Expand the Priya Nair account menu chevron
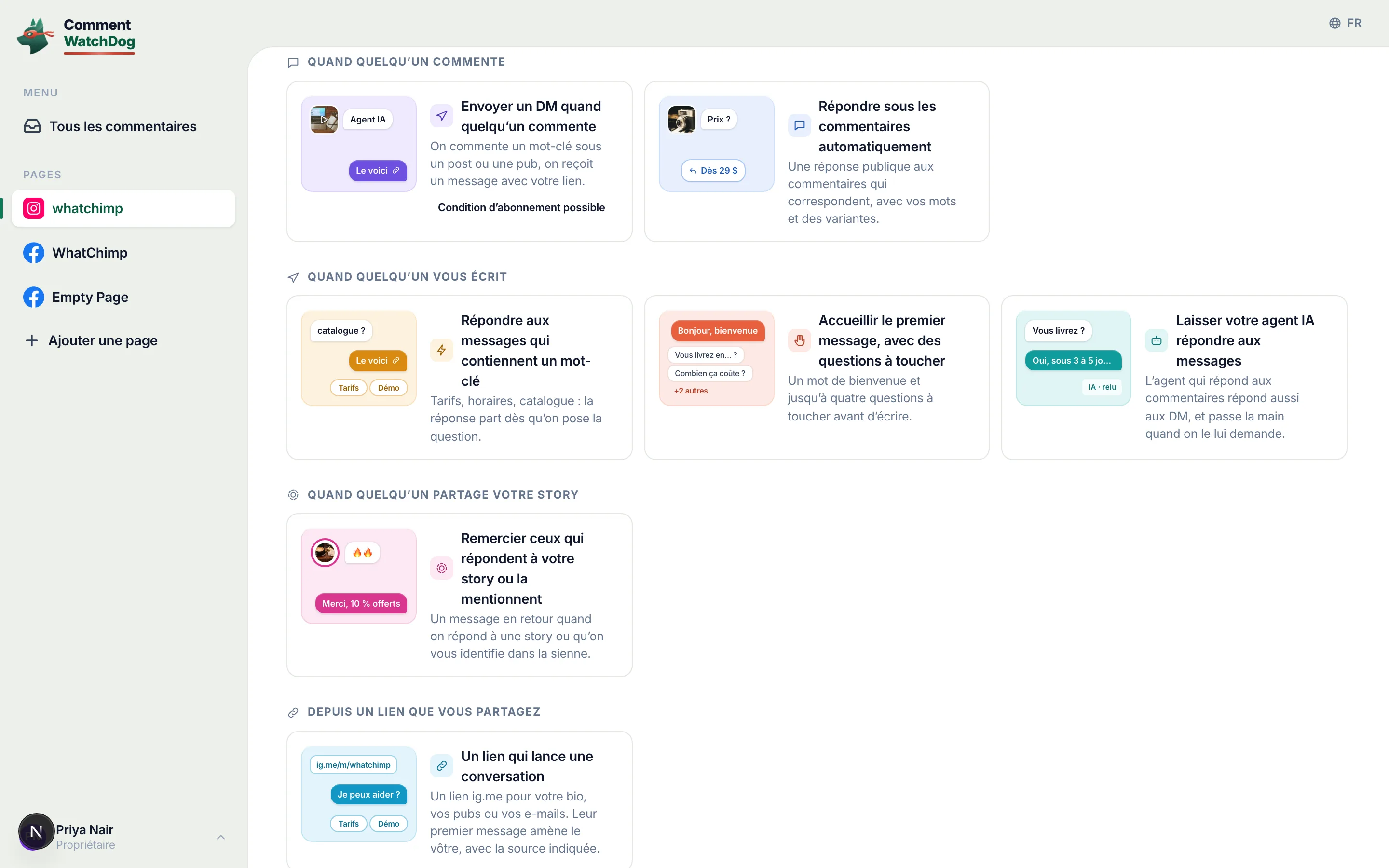This screenshot has width=1389, height=868. coord(221,837)
